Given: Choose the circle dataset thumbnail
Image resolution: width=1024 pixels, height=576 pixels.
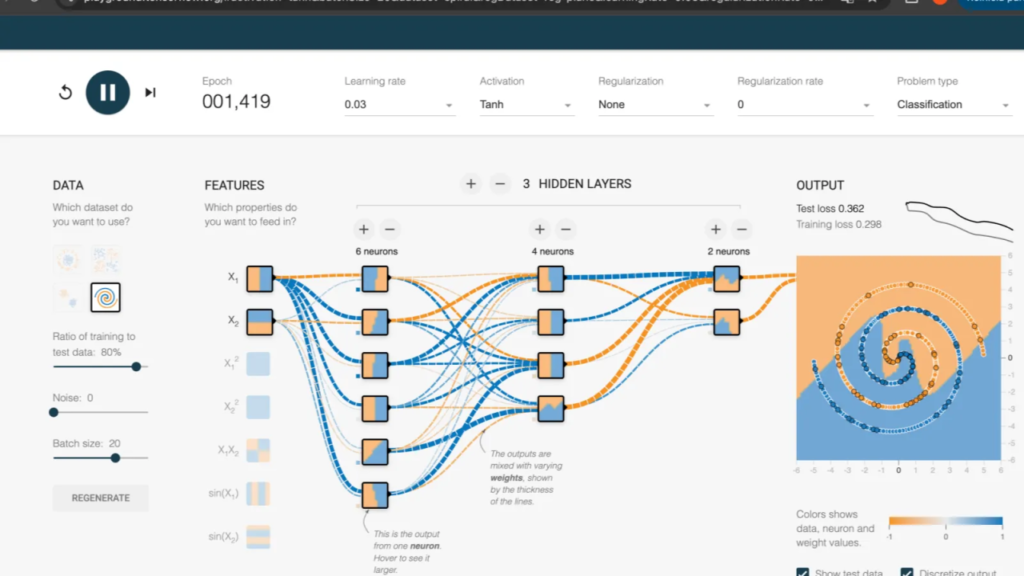Looking at the screenshot, I should [67, 259].
